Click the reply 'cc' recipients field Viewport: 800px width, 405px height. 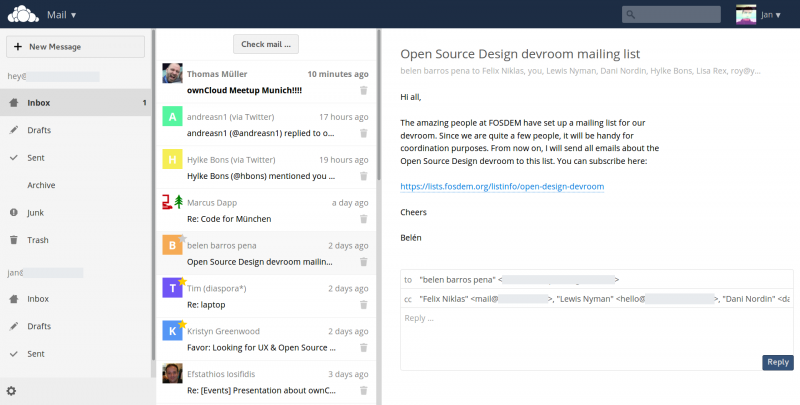click(x=597, y=299)
